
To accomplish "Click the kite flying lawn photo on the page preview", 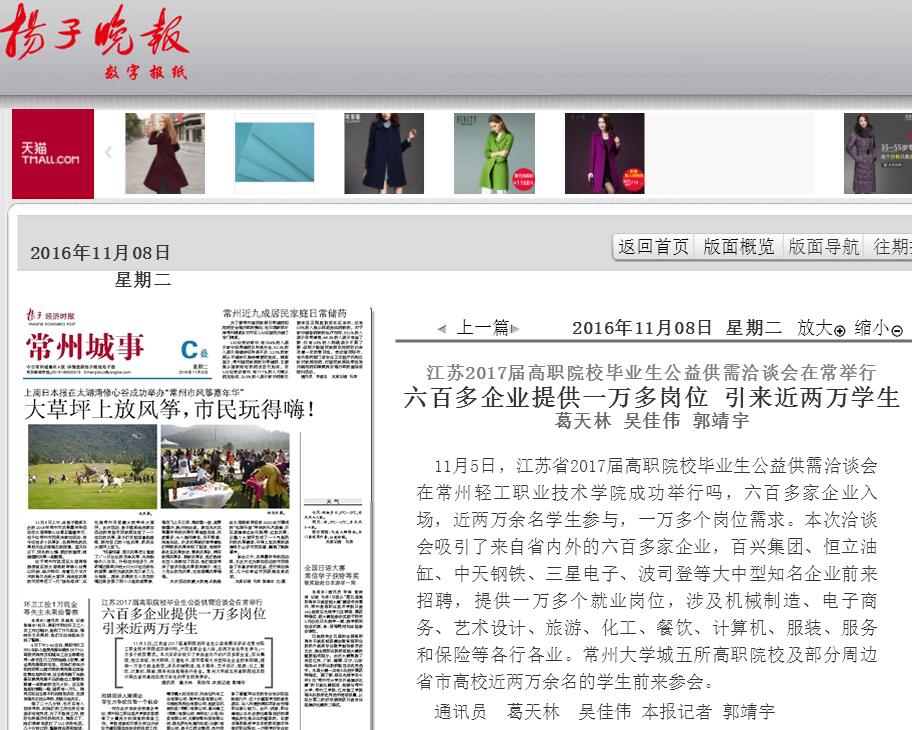I will pos(91,466).
